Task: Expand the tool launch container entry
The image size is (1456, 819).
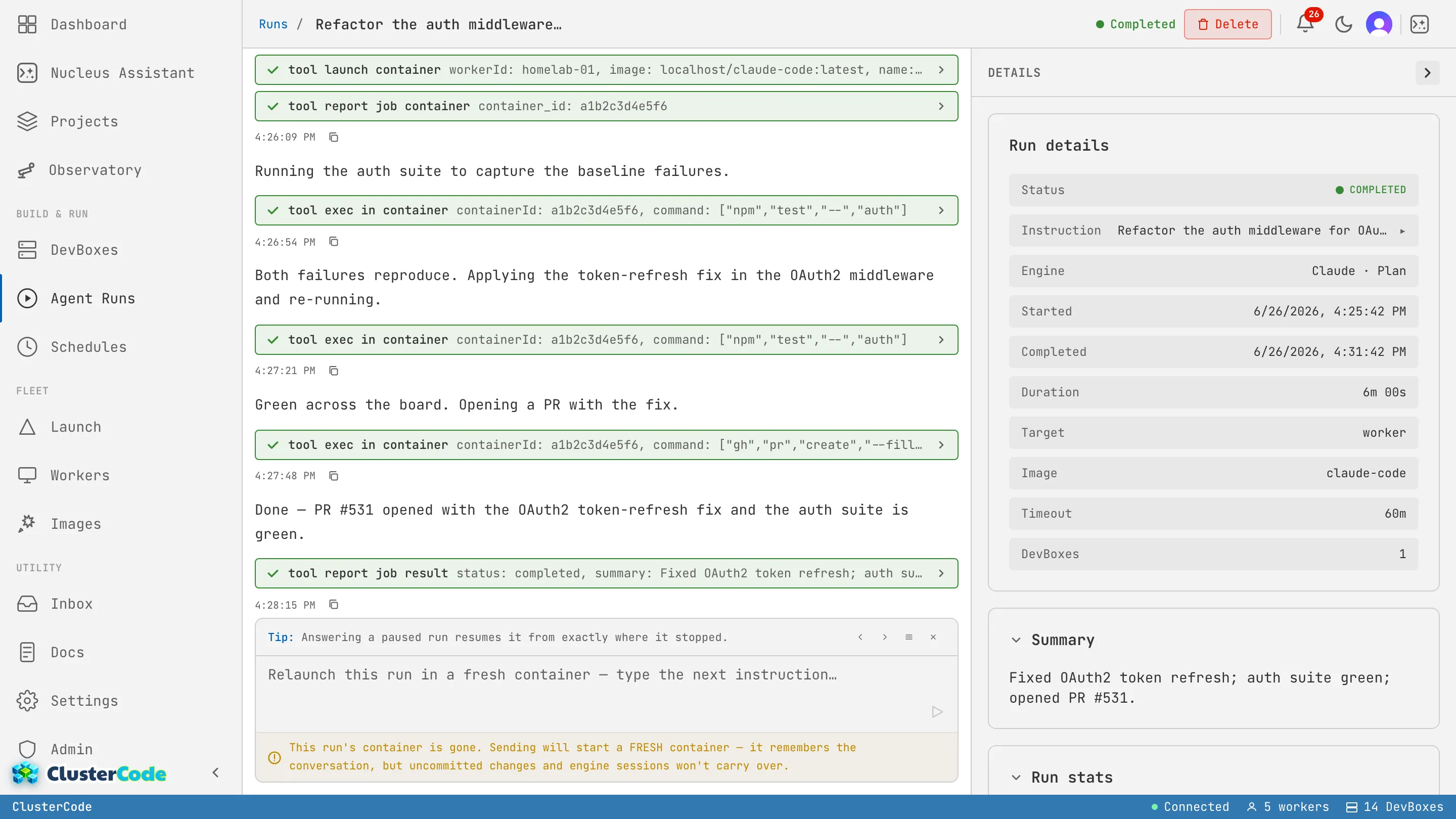Action: 607,70
